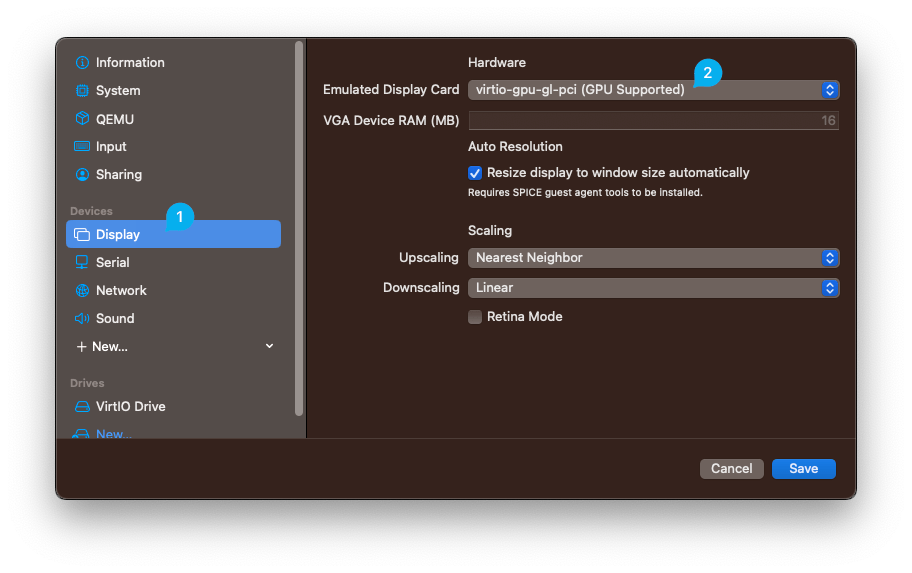The image size is (912, 573).
Task: Change the Downscaling Linear dropdown
Action: point(653,288)
